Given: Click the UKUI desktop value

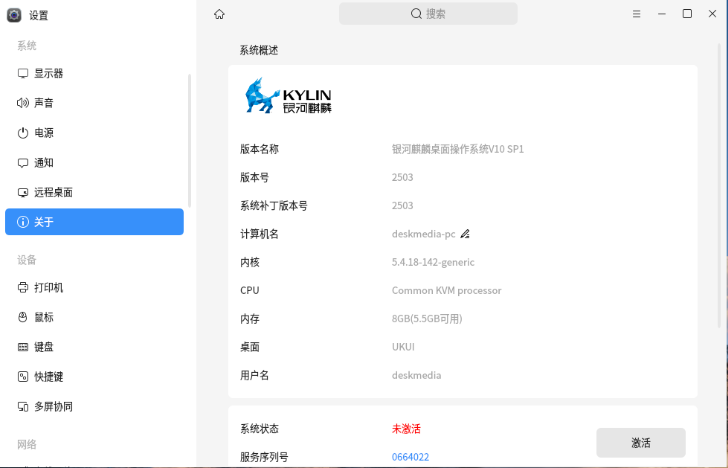Looking at the screenshot, I should tap(403, 347).
